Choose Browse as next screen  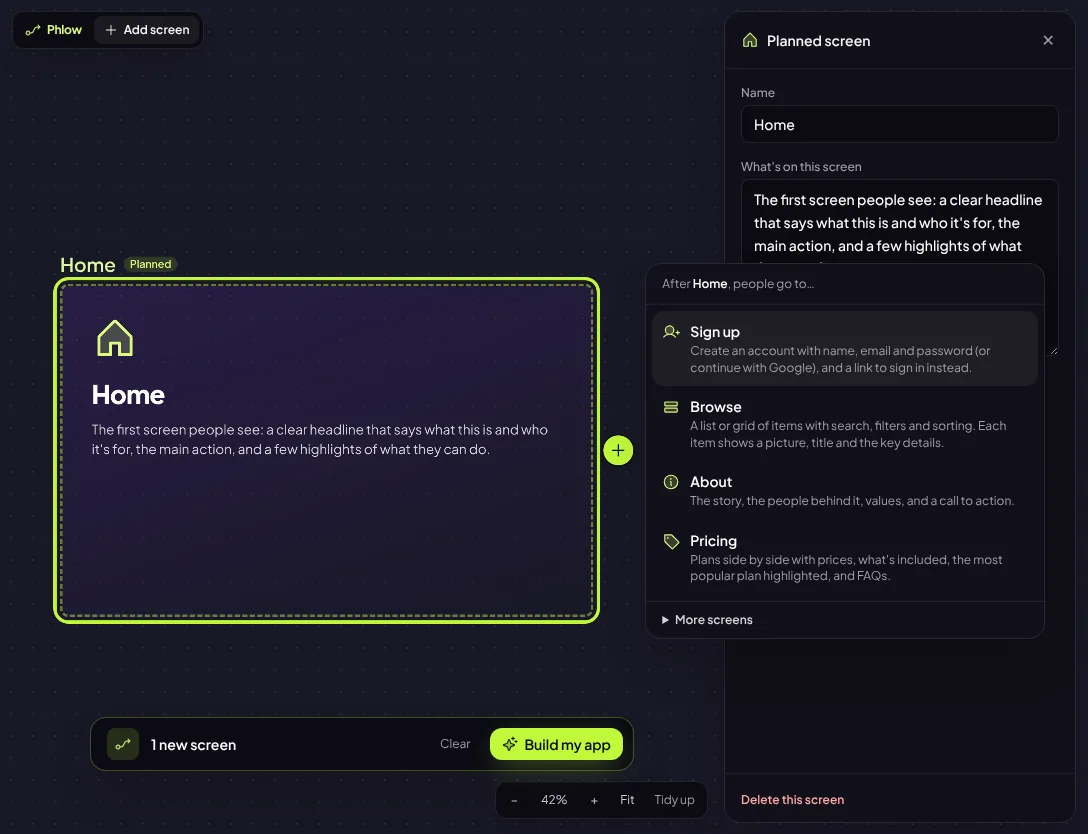point(844,423)
